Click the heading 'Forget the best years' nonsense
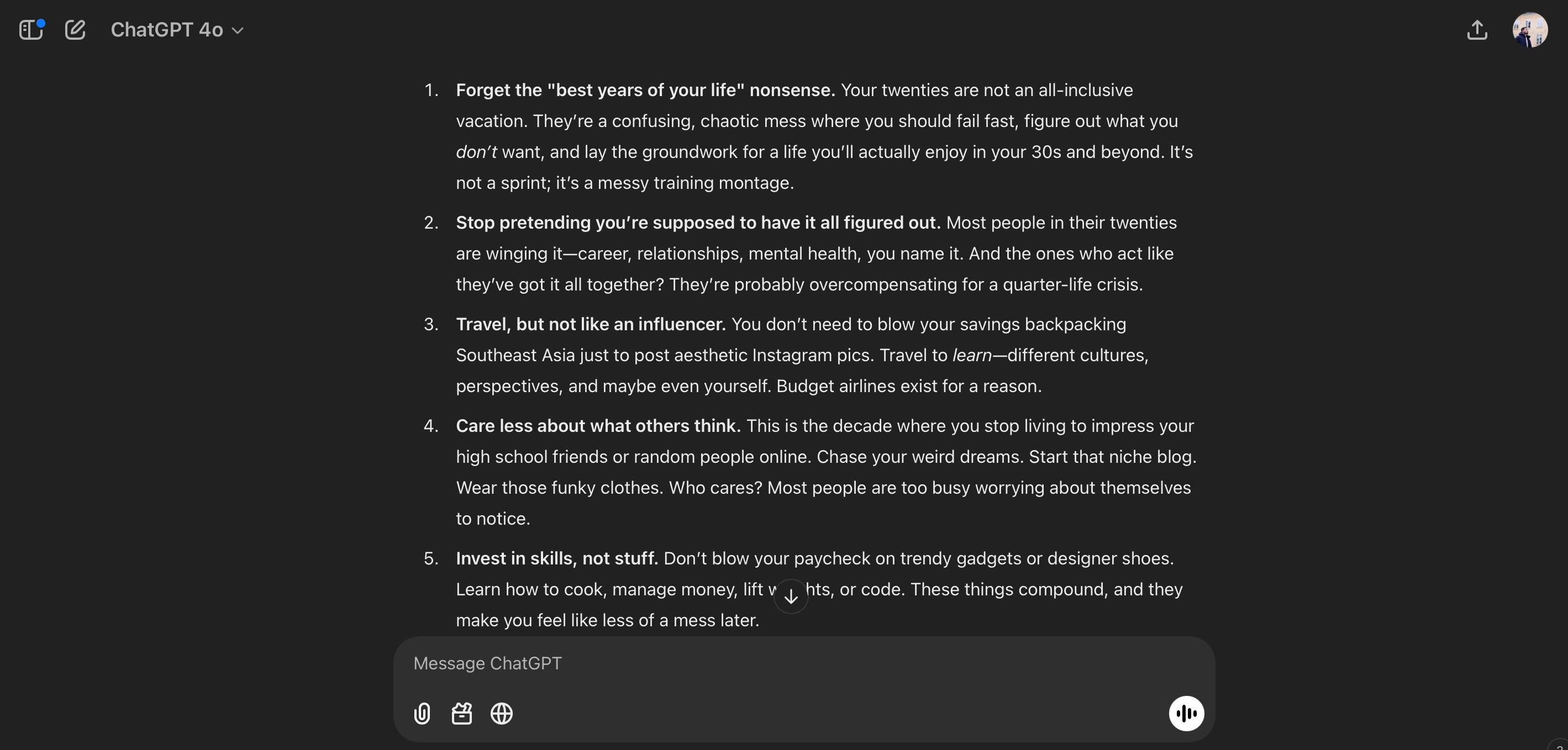Image resolution: width=1568 pixels, height=750 pixels. [x=645, y=90]
